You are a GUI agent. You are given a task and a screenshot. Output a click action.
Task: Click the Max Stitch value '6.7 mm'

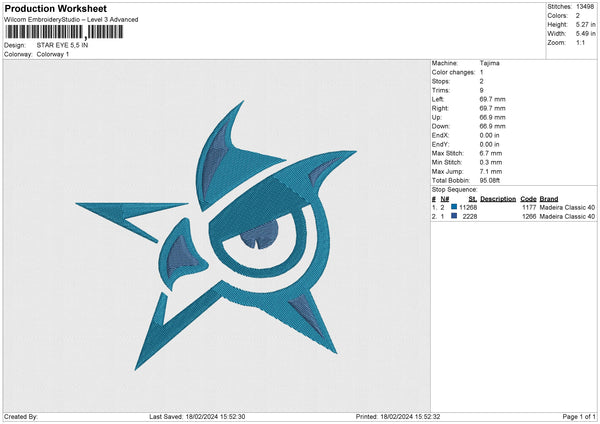491,153
